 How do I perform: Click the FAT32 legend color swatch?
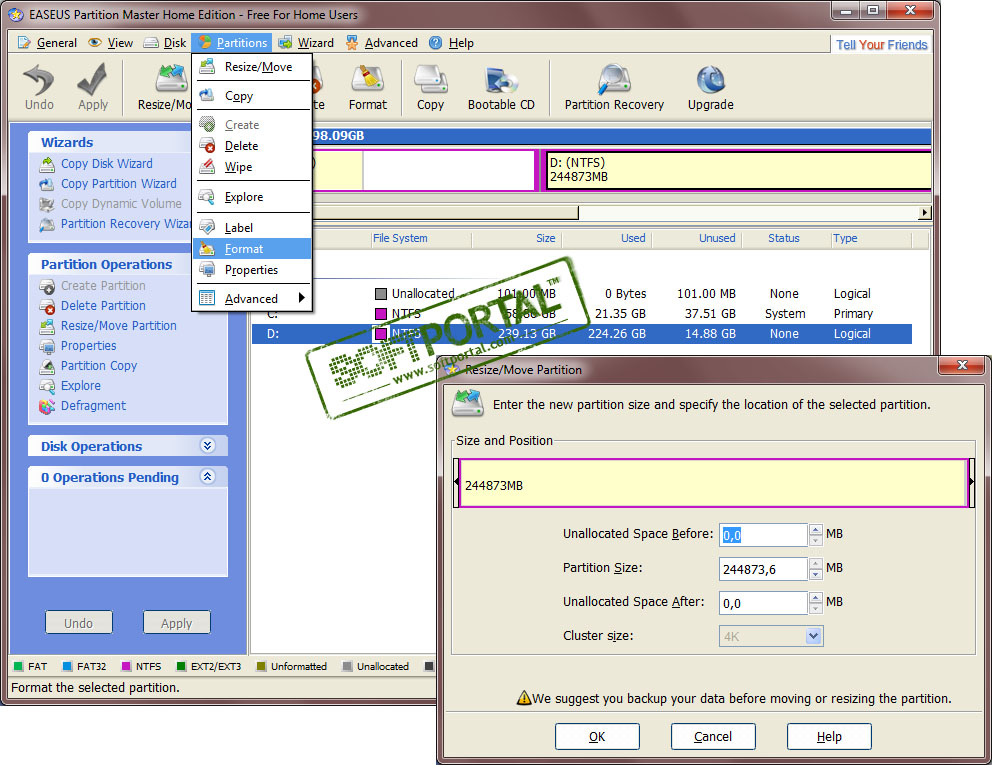point(67,666)
